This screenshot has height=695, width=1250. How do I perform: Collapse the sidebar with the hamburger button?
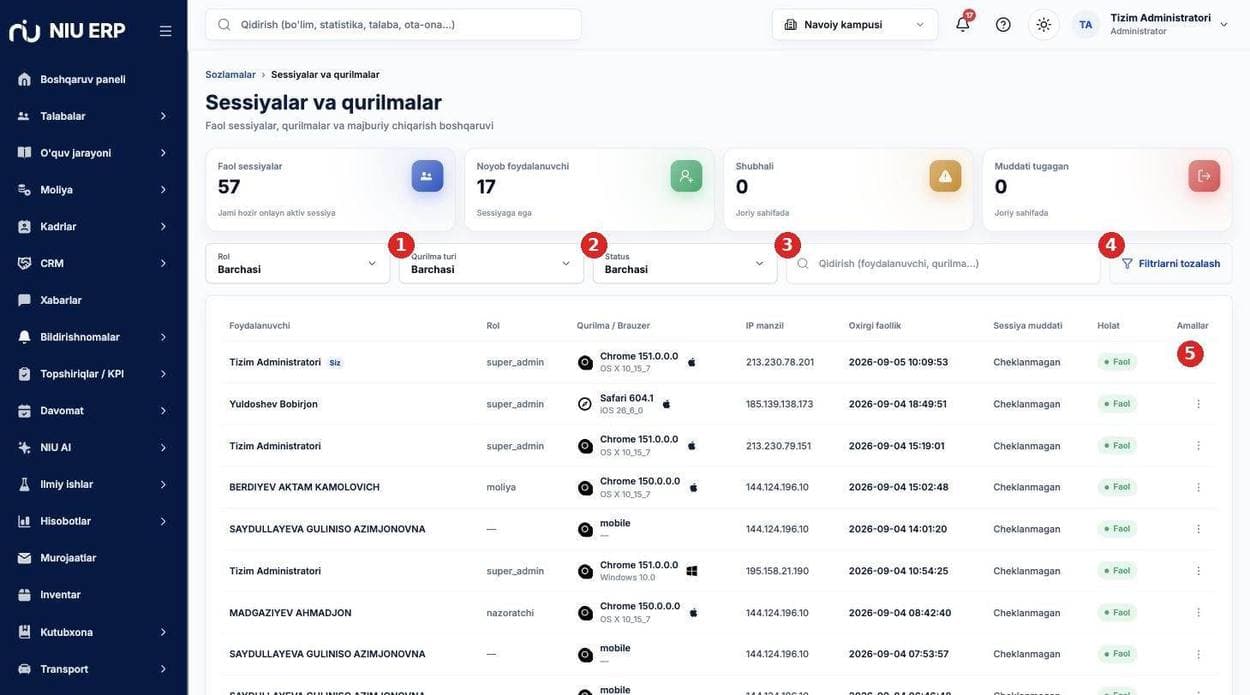[x=165, y=31]
